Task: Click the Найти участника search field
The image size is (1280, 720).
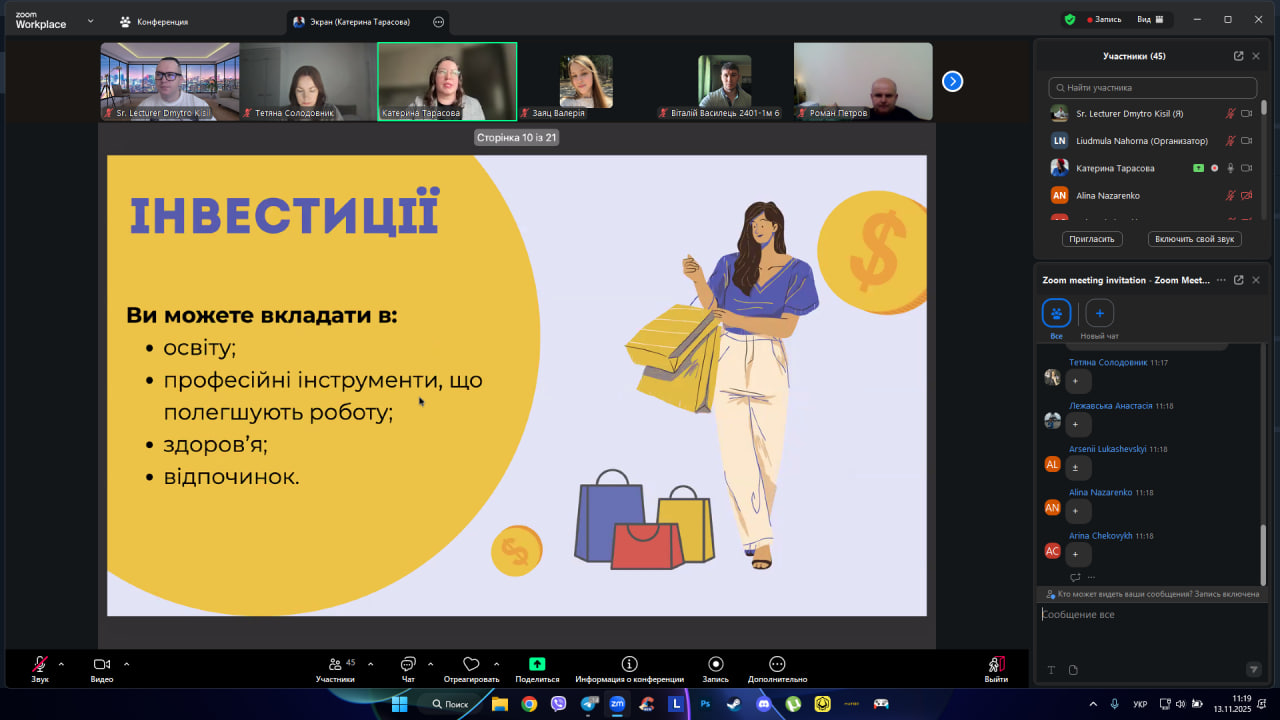Action: point(1152,88)
